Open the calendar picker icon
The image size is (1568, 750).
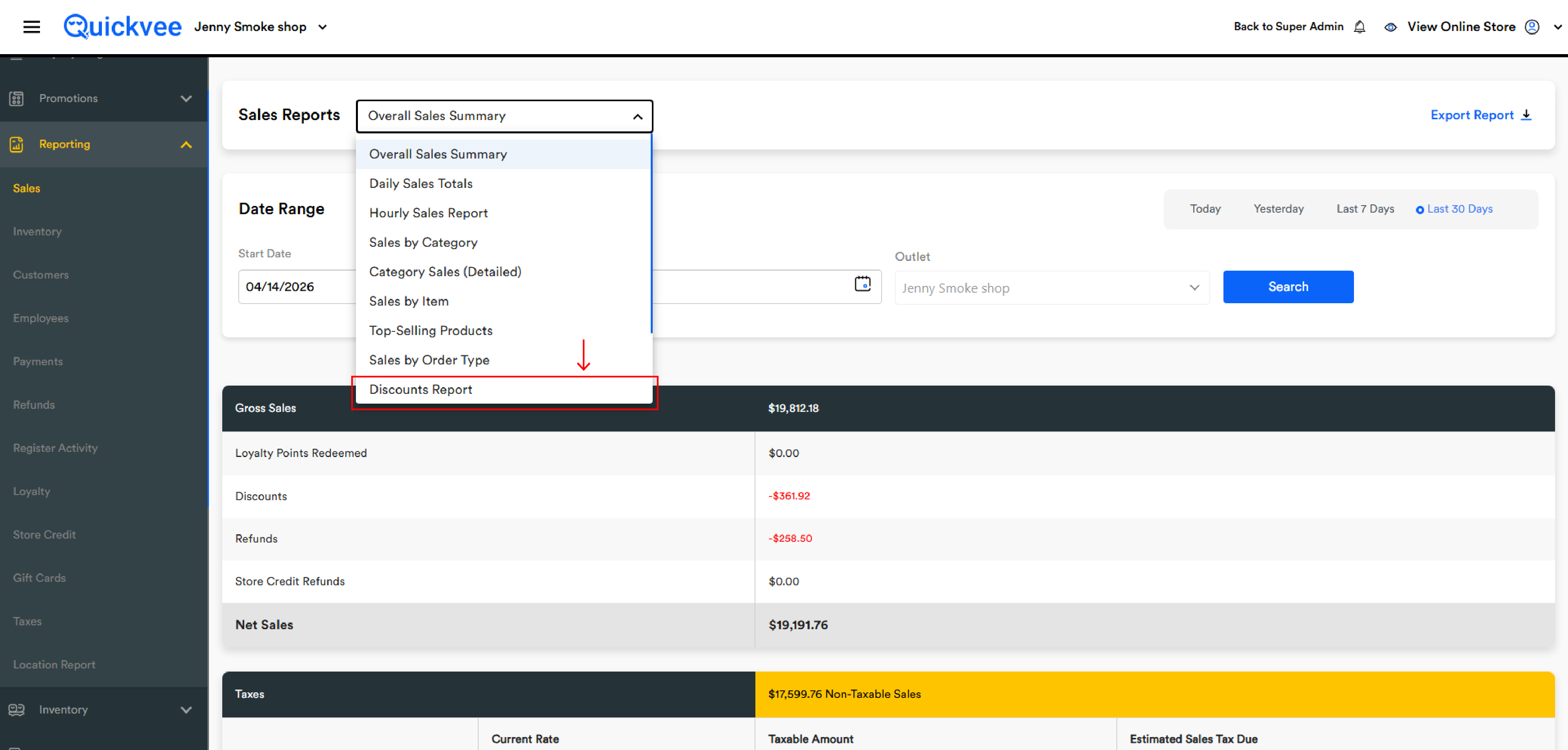862,284
